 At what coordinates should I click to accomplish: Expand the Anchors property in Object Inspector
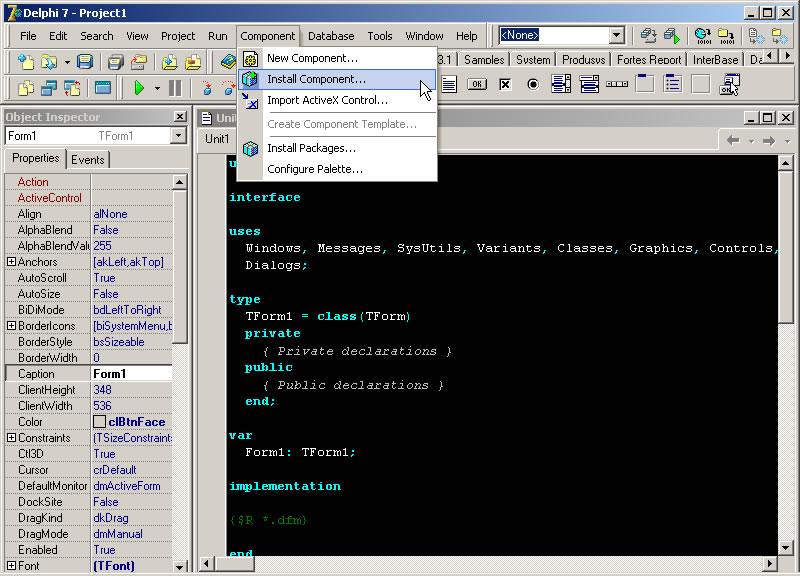click(x=9, y=262)
